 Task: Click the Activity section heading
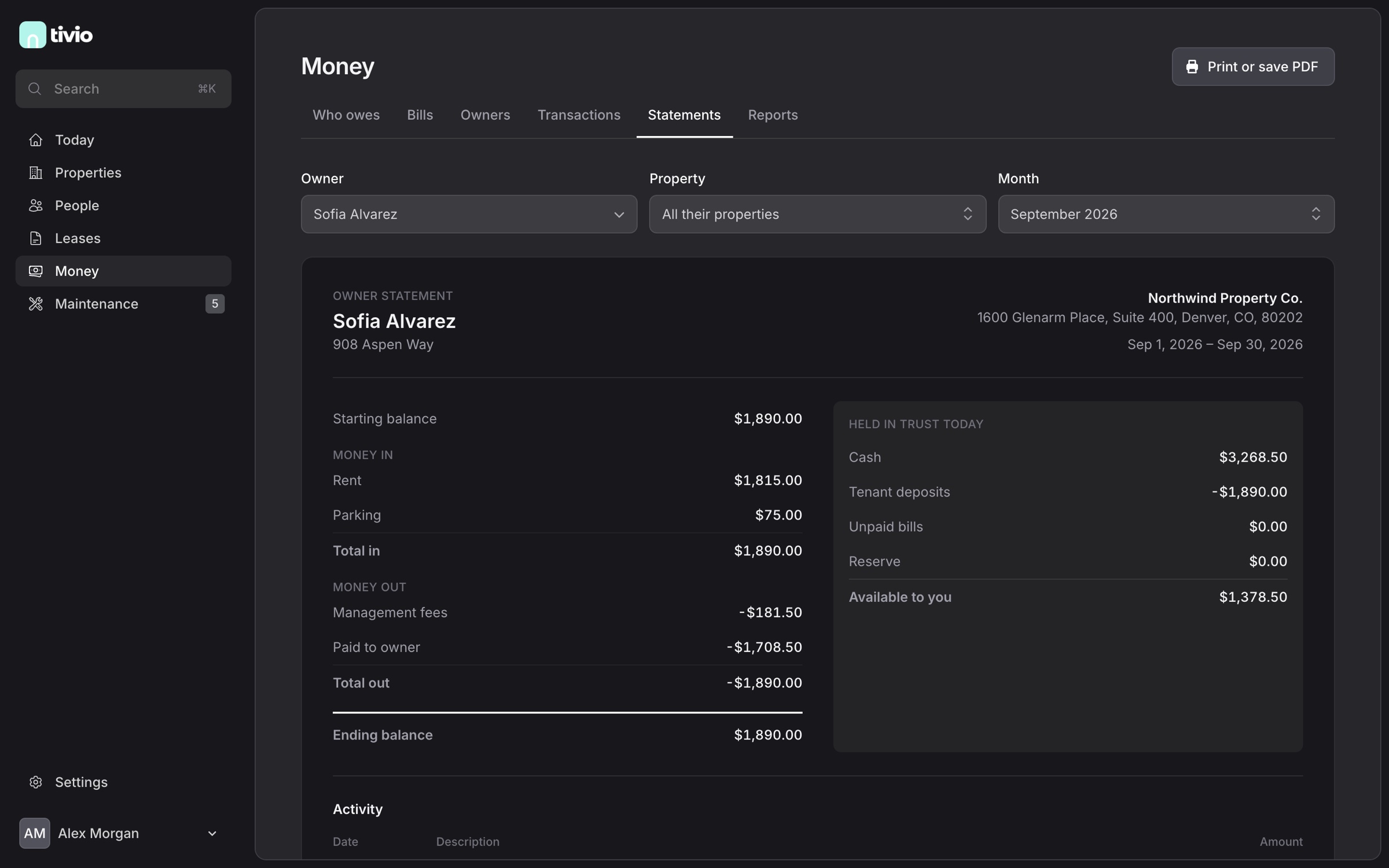(x=358, y=809)
